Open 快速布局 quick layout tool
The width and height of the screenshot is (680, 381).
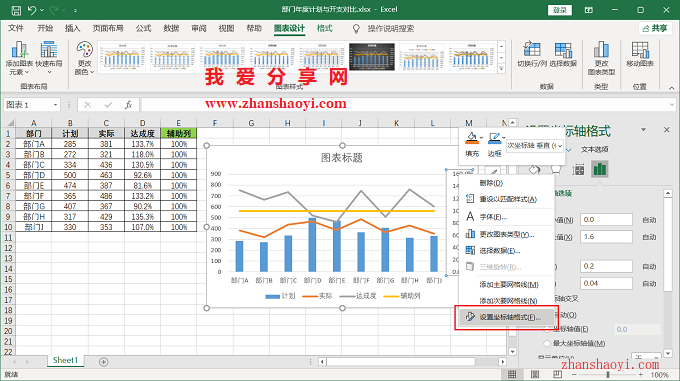click(49, 58)
